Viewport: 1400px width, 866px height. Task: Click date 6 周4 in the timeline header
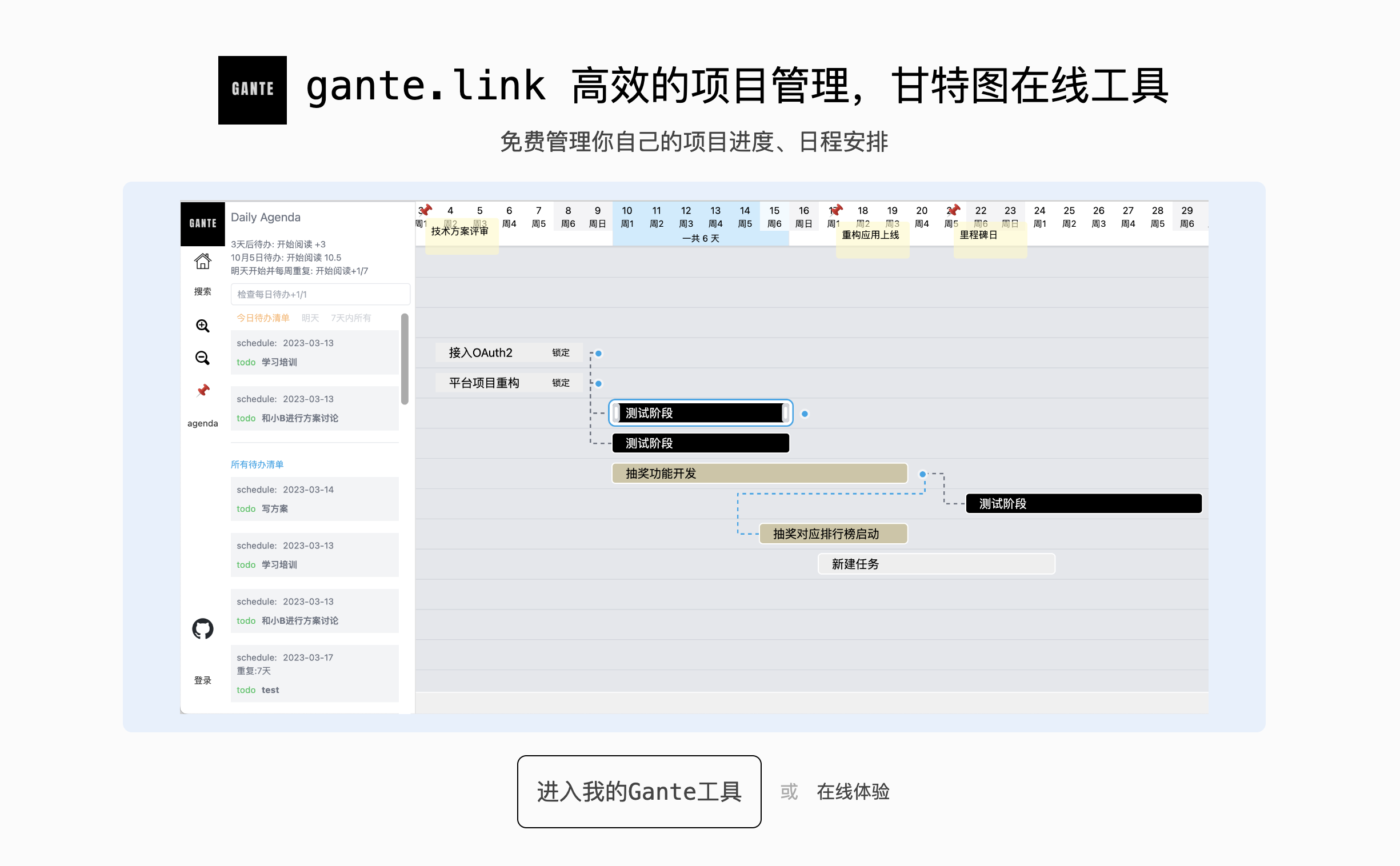coord(509,217)
